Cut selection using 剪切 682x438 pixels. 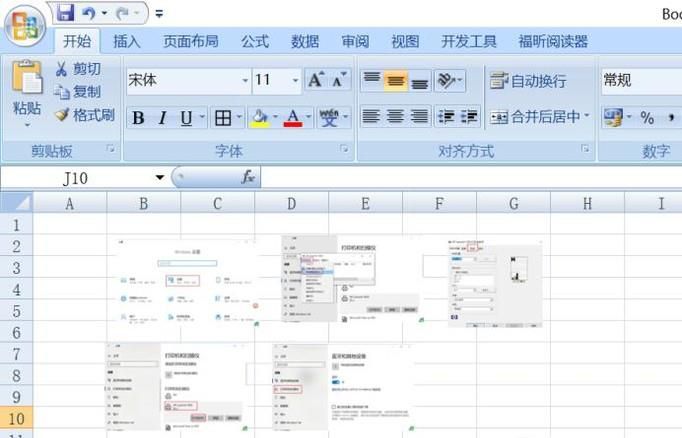coord(78,69)
